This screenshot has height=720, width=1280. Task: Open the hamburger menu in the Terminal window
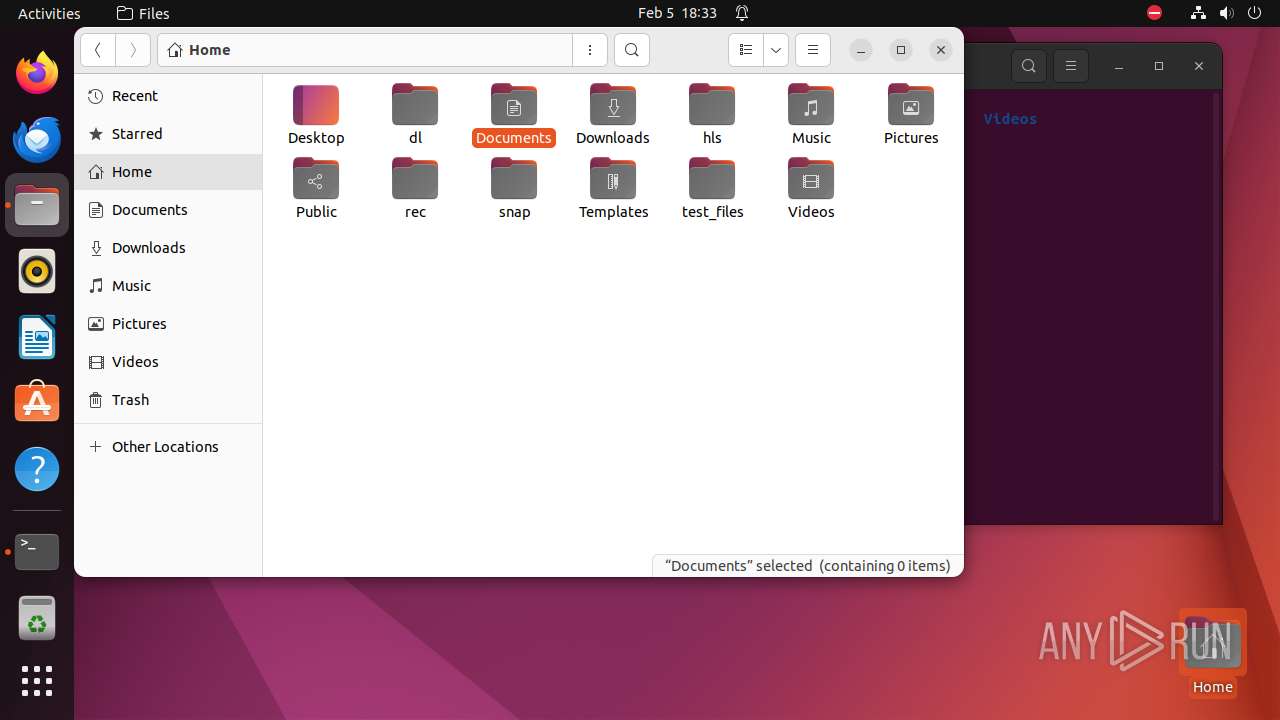tap(1071, 66)
